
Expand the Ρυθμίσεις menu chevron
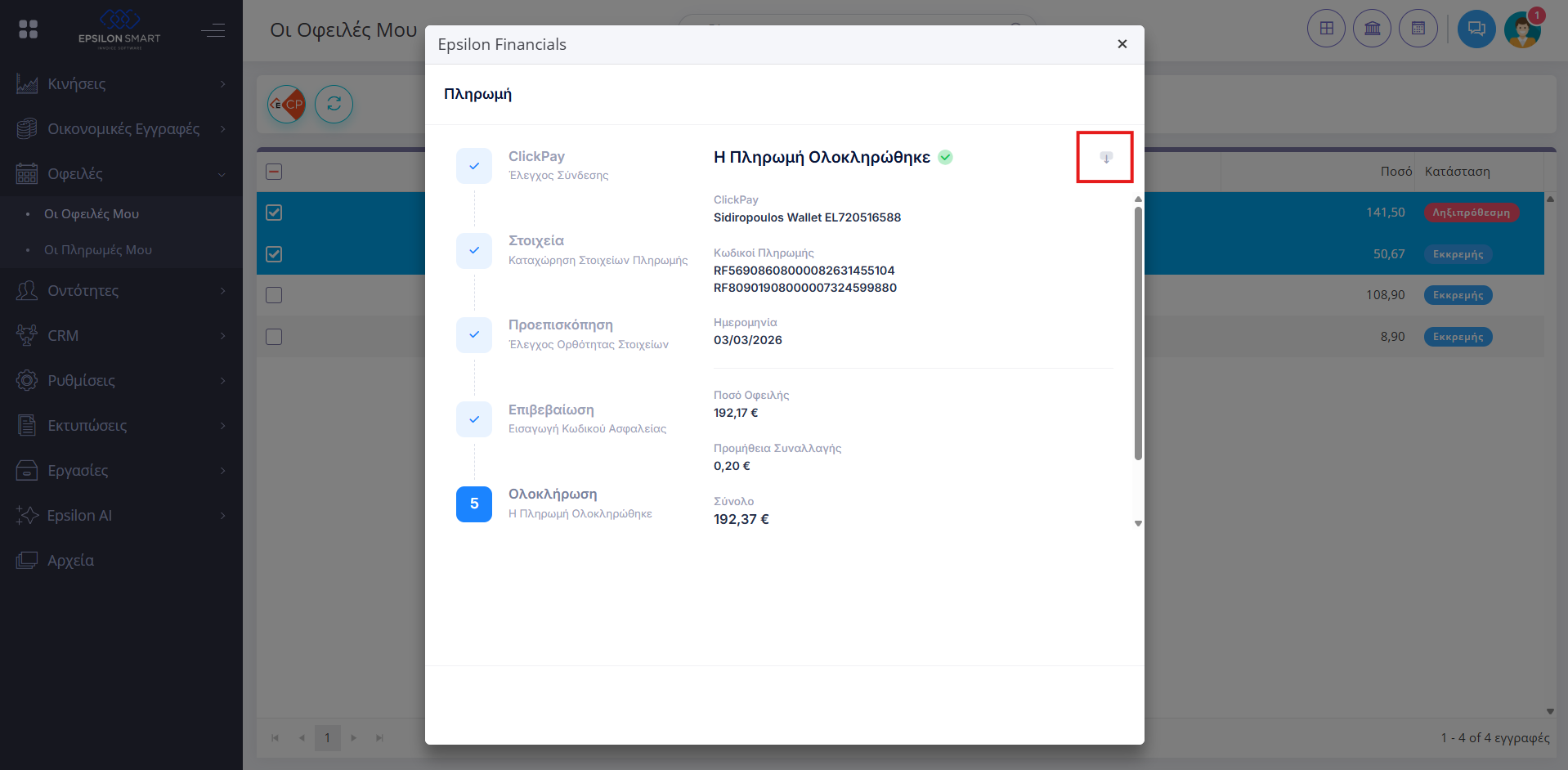click(222, 380)
